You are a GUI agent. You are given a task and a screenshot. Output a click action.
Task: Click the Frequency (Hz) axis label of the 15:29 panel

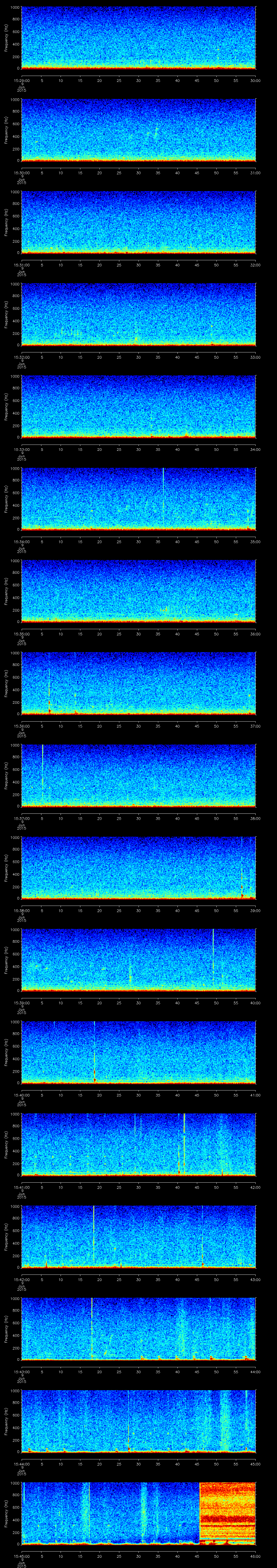tap(6, 38)
